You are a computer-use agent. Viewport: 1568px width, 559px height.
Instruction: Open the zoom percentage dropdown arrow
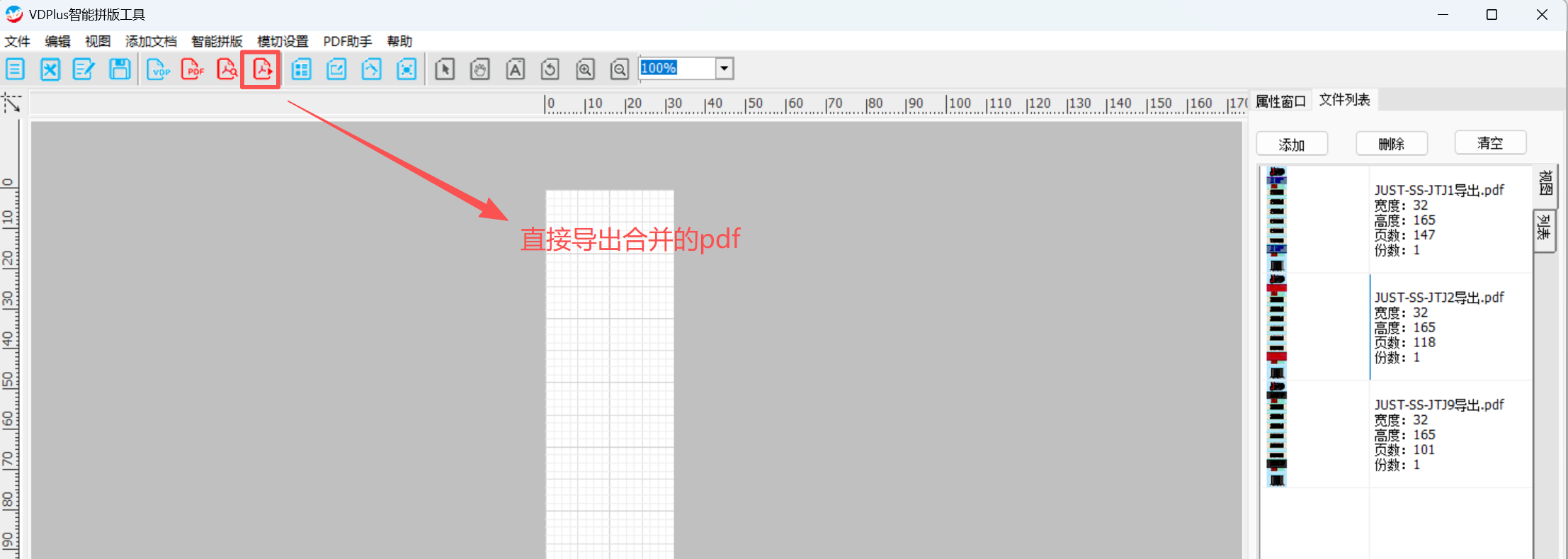coord(724,69)
